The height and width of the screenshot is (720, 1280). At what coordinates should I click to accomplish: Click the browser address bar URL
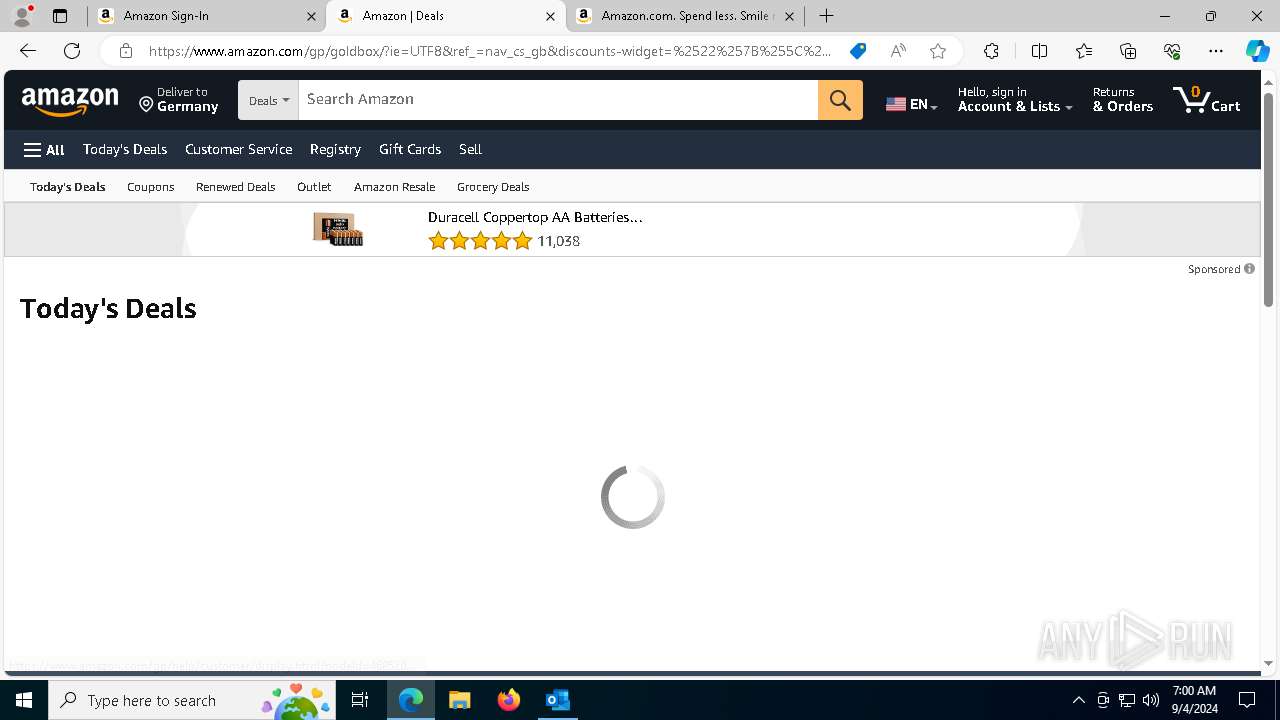[490, 51]
